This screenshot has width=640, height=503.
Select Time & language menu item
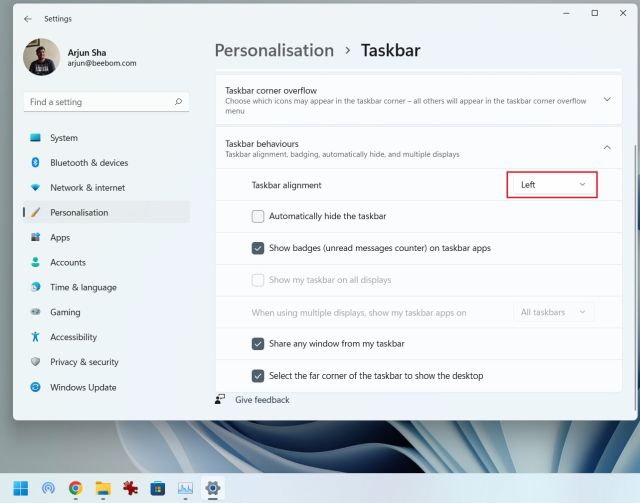pos(83,288)
